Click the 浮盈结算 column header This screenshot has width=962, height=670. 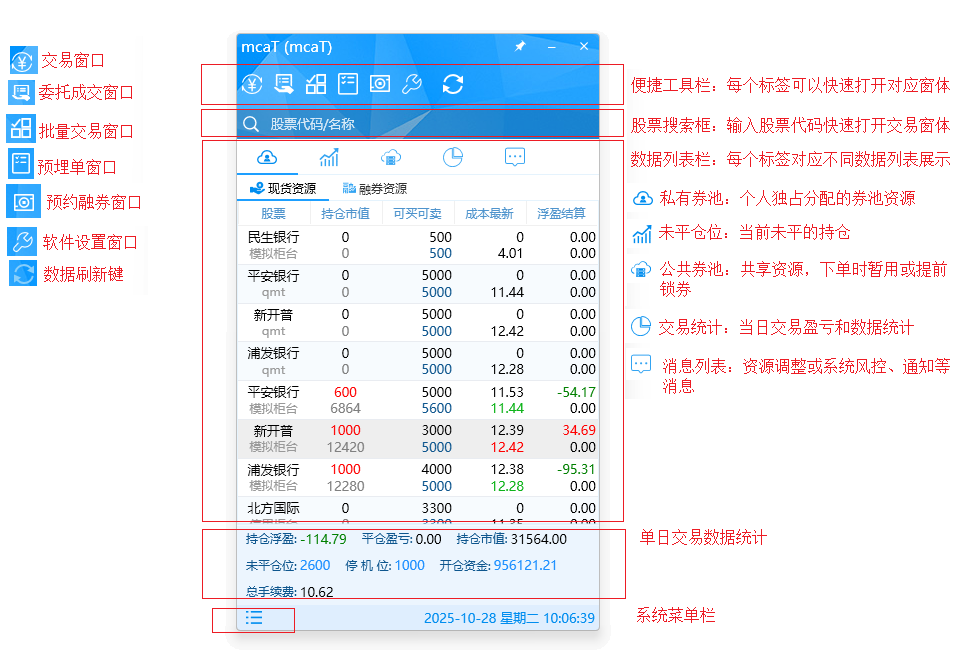(561, 213)
